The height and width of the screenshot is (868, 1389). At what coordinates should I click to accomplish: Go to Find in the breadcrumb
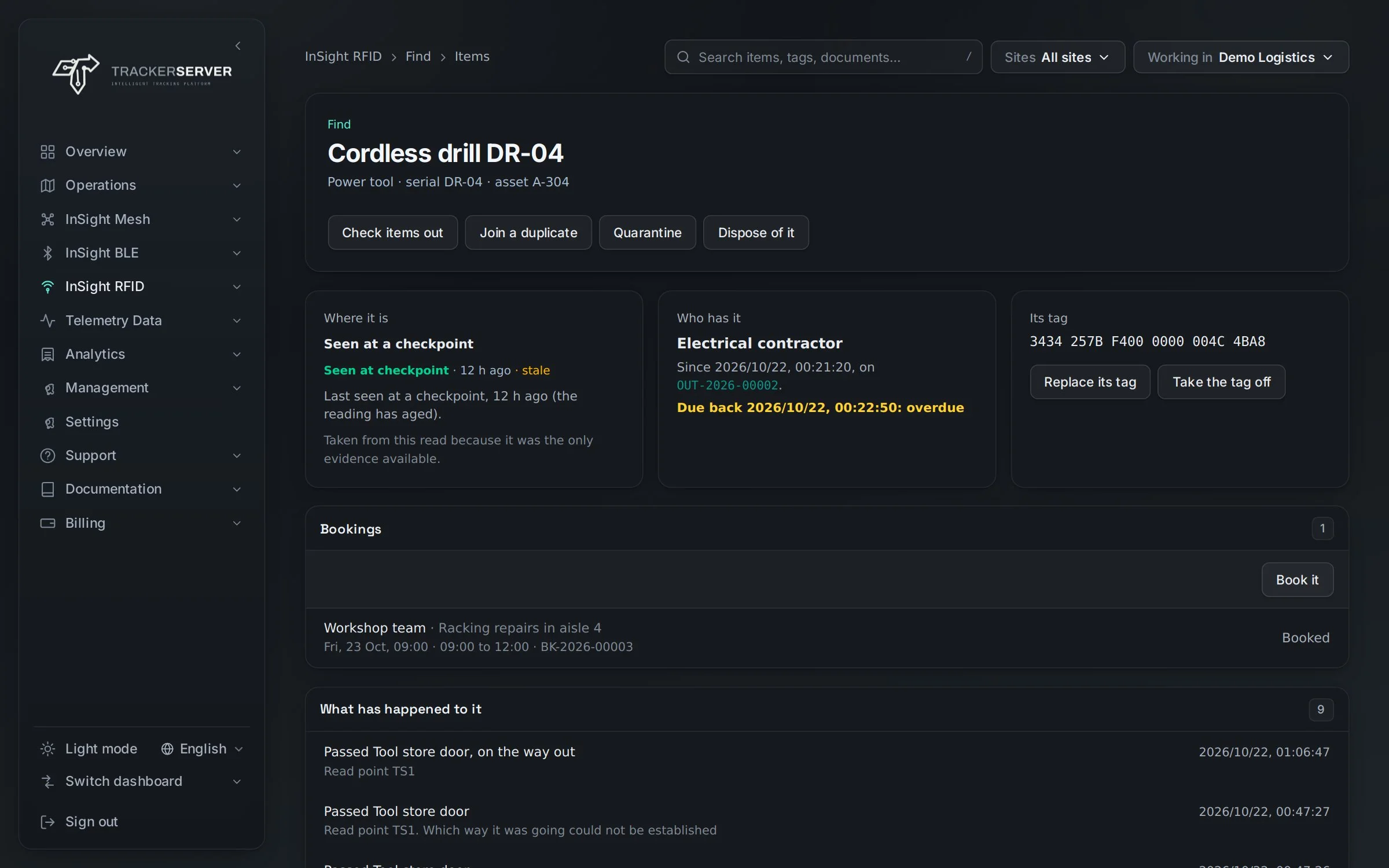(418, 56)
